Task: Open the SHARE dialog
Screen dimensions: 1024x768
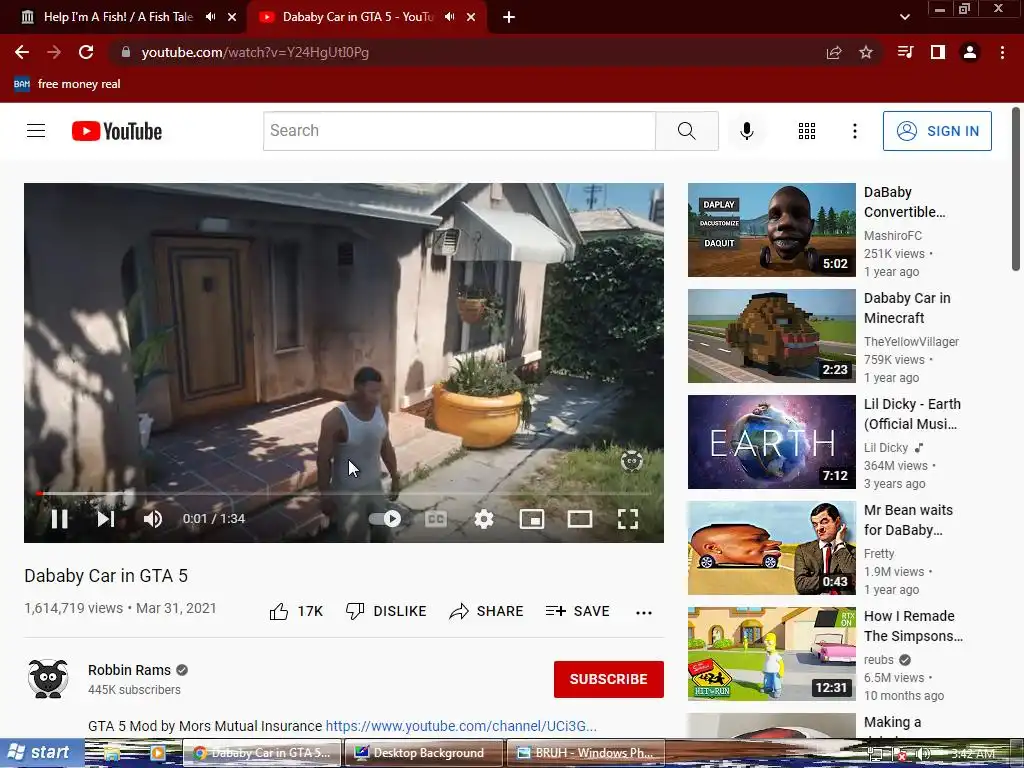Action: (x=487, y=611)
